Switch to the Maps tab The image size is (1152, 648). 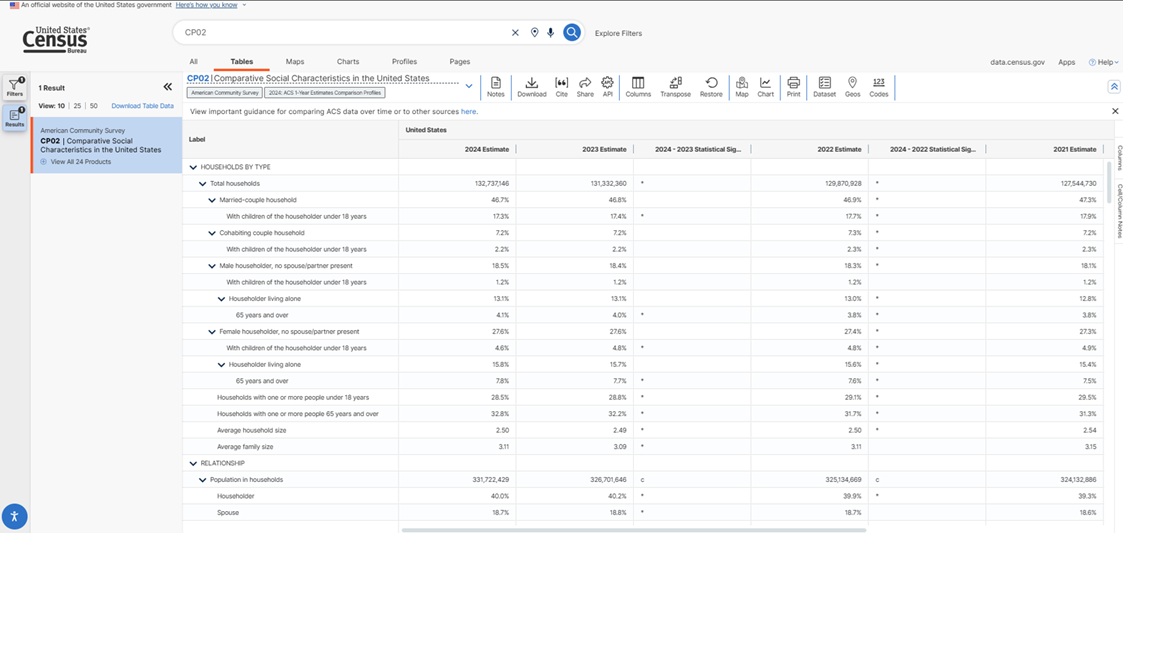coord(295,62)
